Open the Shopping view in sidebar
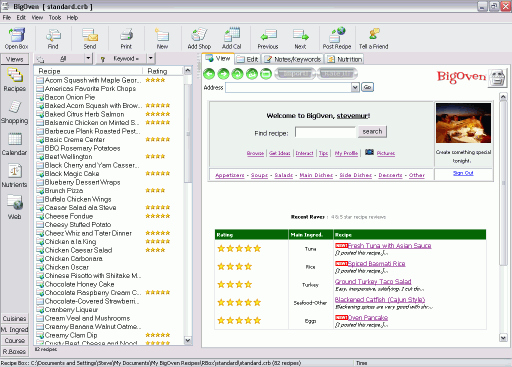Screen dimensions: 512x367 pos(15,112)
